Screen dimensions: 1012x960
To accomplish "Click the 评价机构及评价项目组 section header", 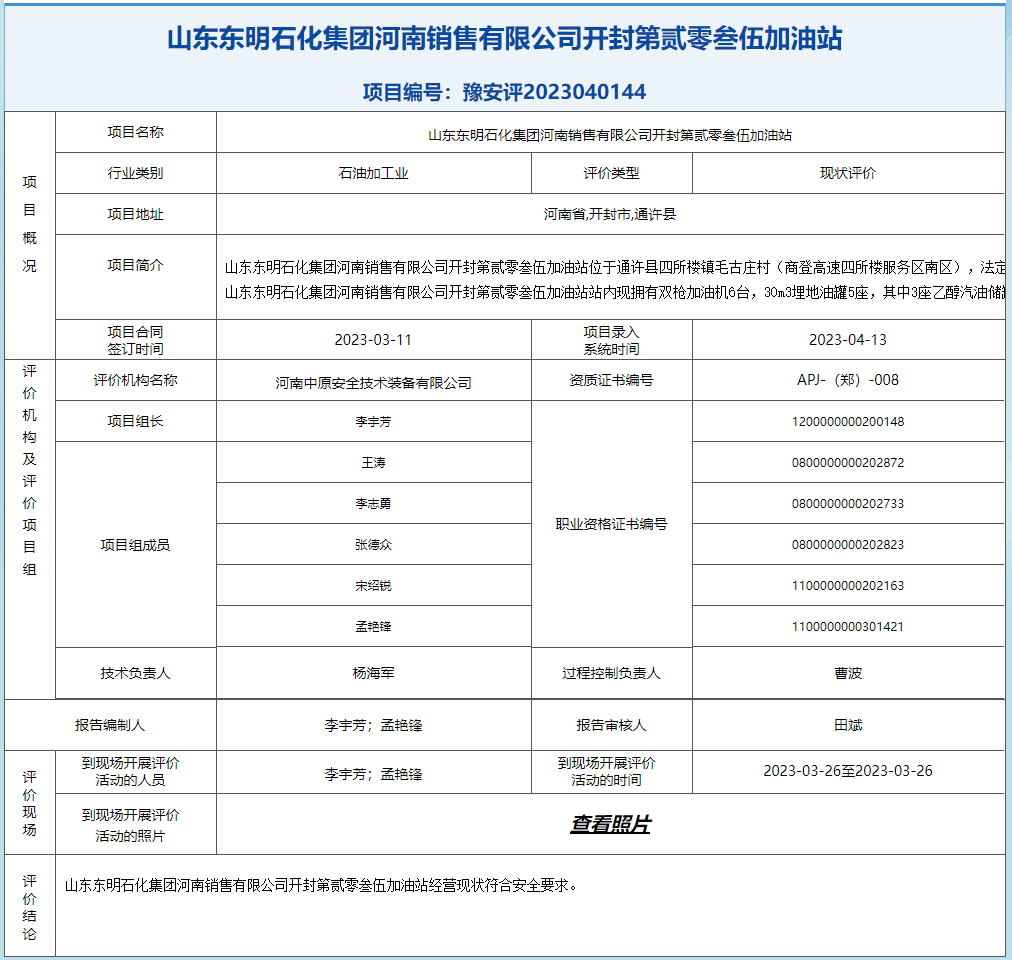I will click(30, 470).
